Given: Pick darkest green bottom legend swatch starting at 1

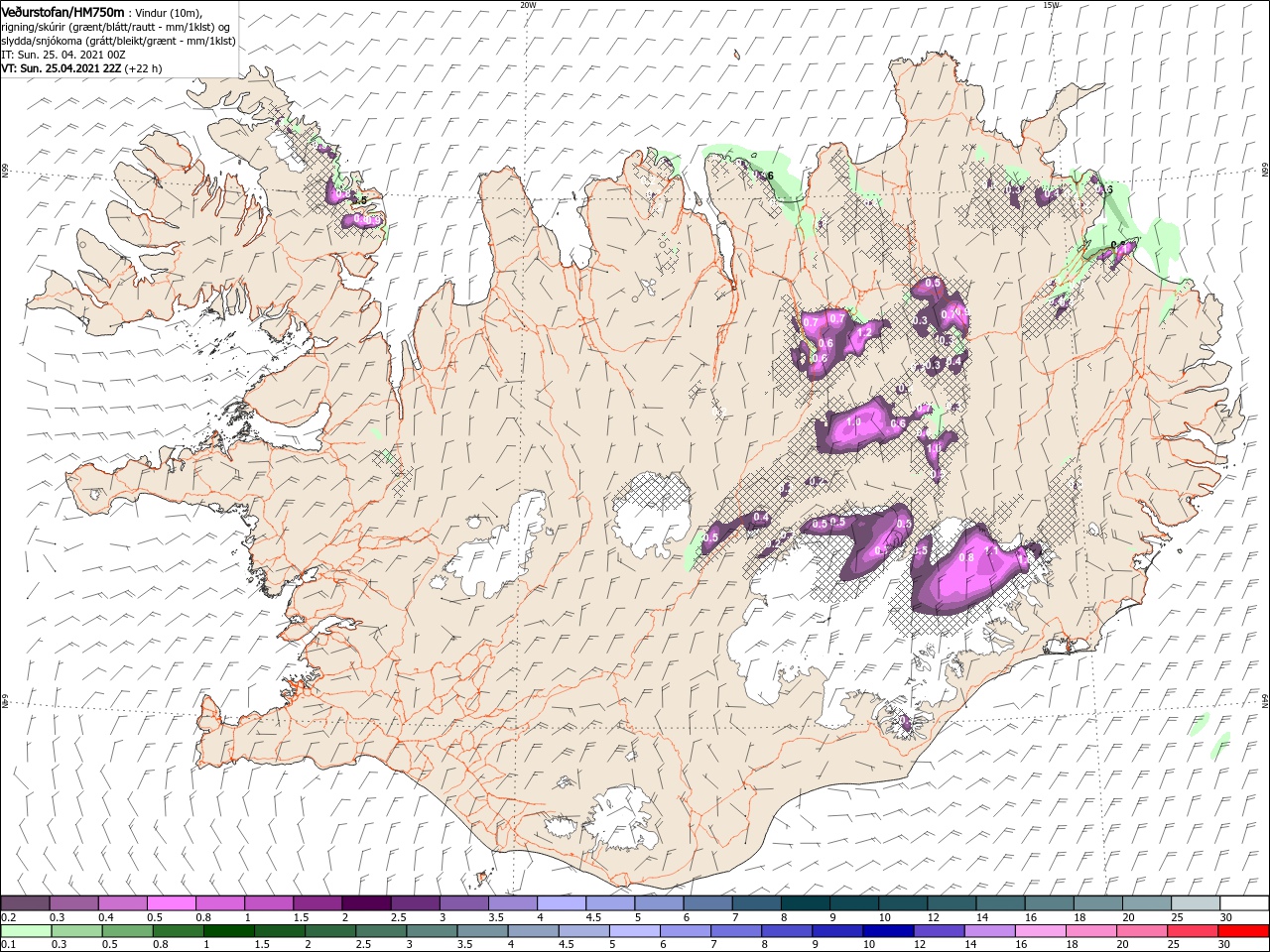Looking at the screenshot, I should click(228, 931).
